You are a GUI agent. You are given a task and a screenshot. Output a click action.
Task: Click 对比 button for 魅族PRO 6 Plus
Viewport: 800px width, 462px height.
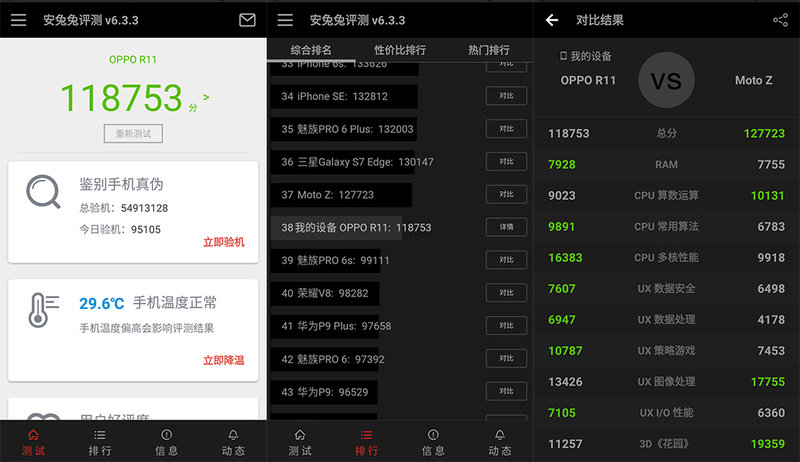click(x=506, y=129)
